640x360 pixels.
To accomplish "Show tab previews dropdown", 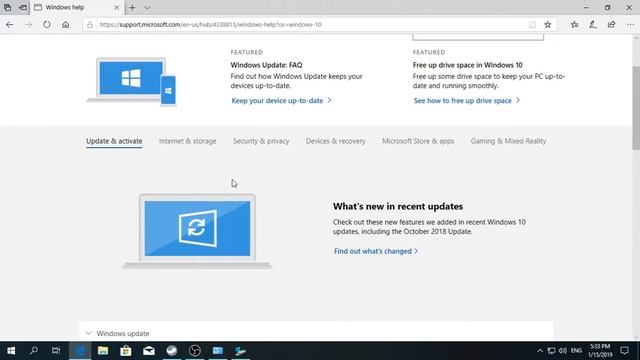I will pos(147,7).
